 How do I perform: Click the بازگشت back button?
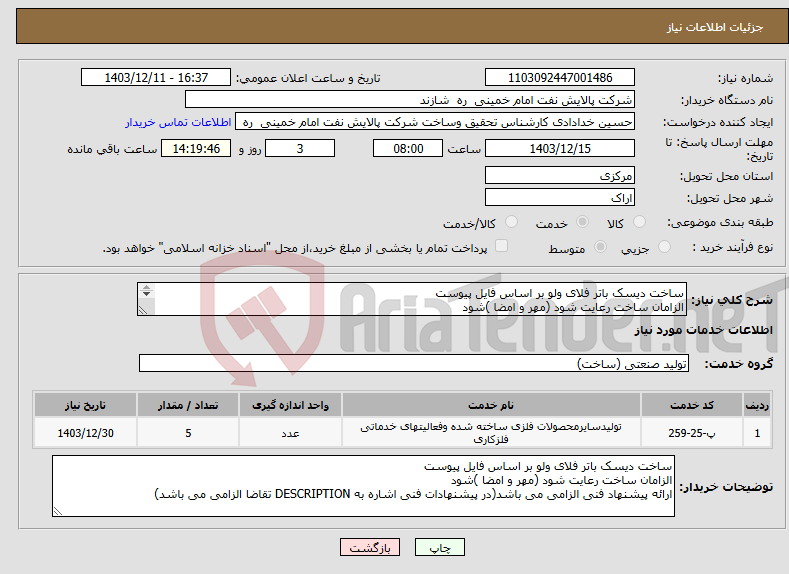tap(370, 547)
